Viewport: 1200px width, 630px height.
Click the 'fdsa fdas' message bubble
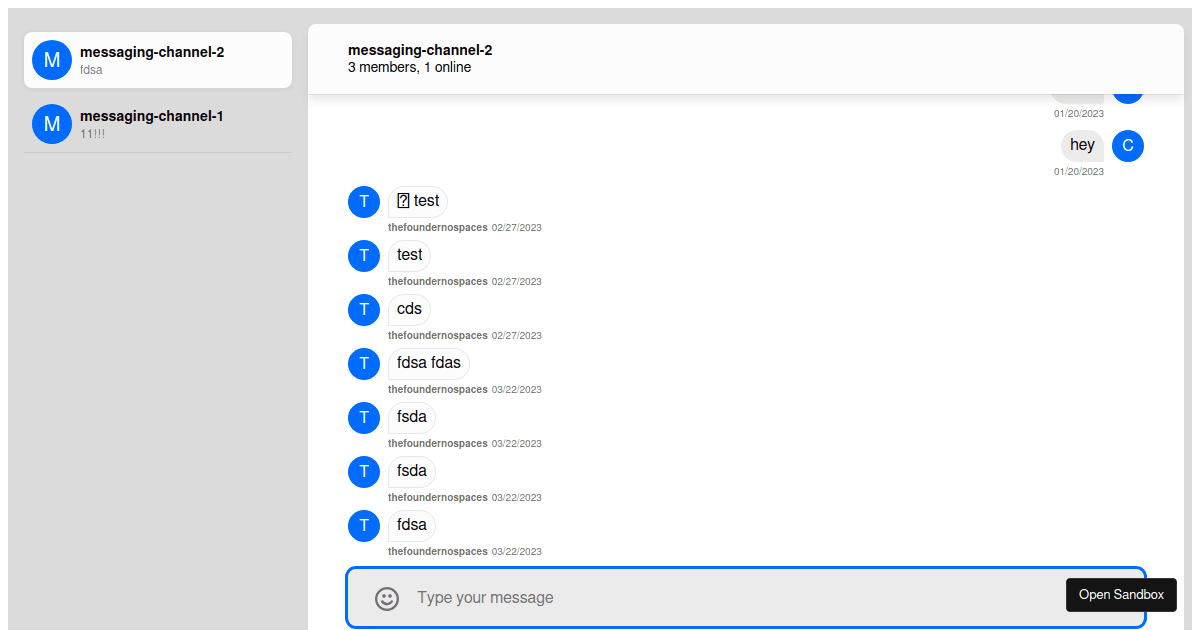429,363
